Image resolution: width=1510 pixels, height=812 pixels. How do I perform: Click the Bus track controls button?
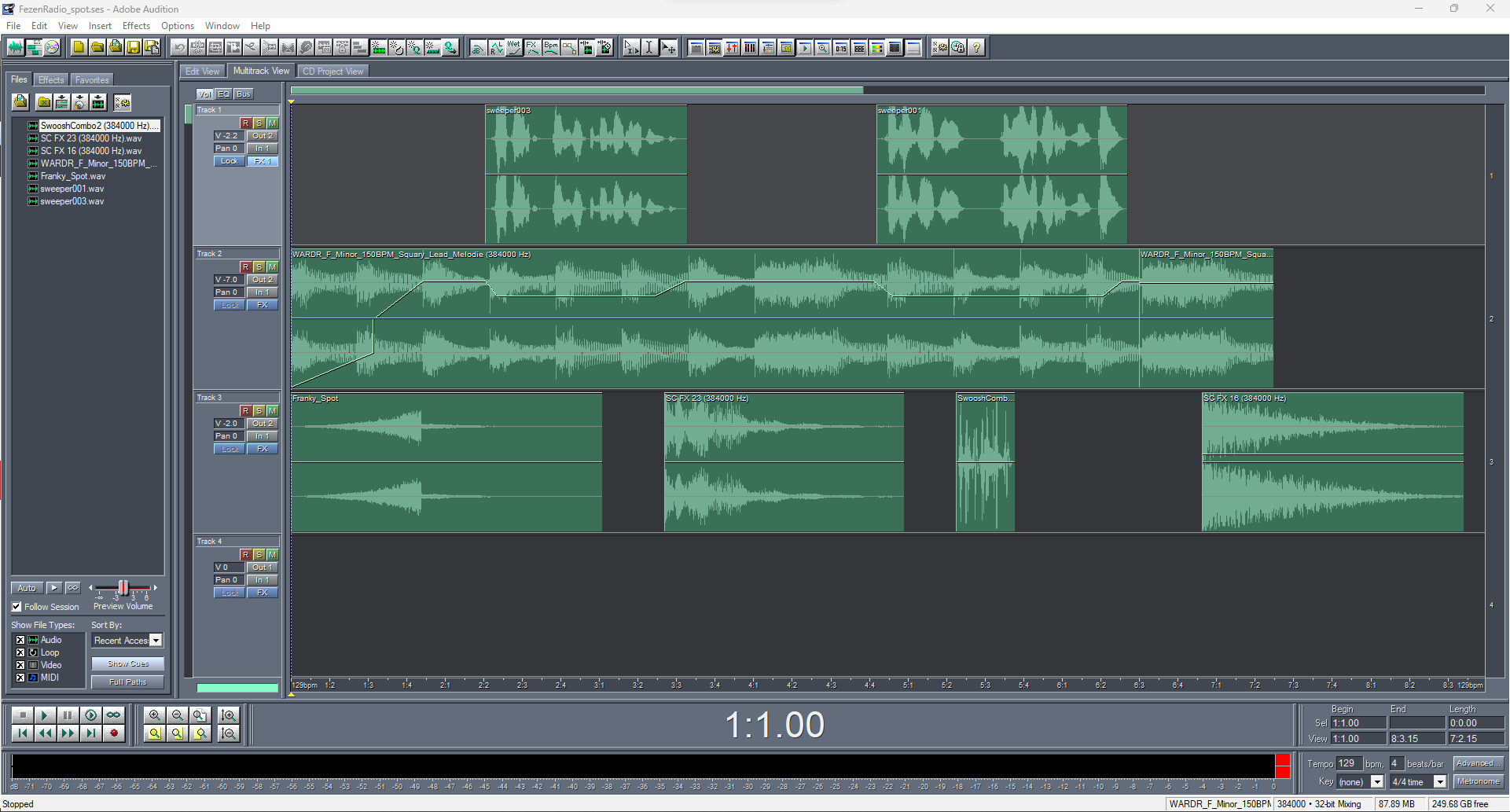(244, 94)
